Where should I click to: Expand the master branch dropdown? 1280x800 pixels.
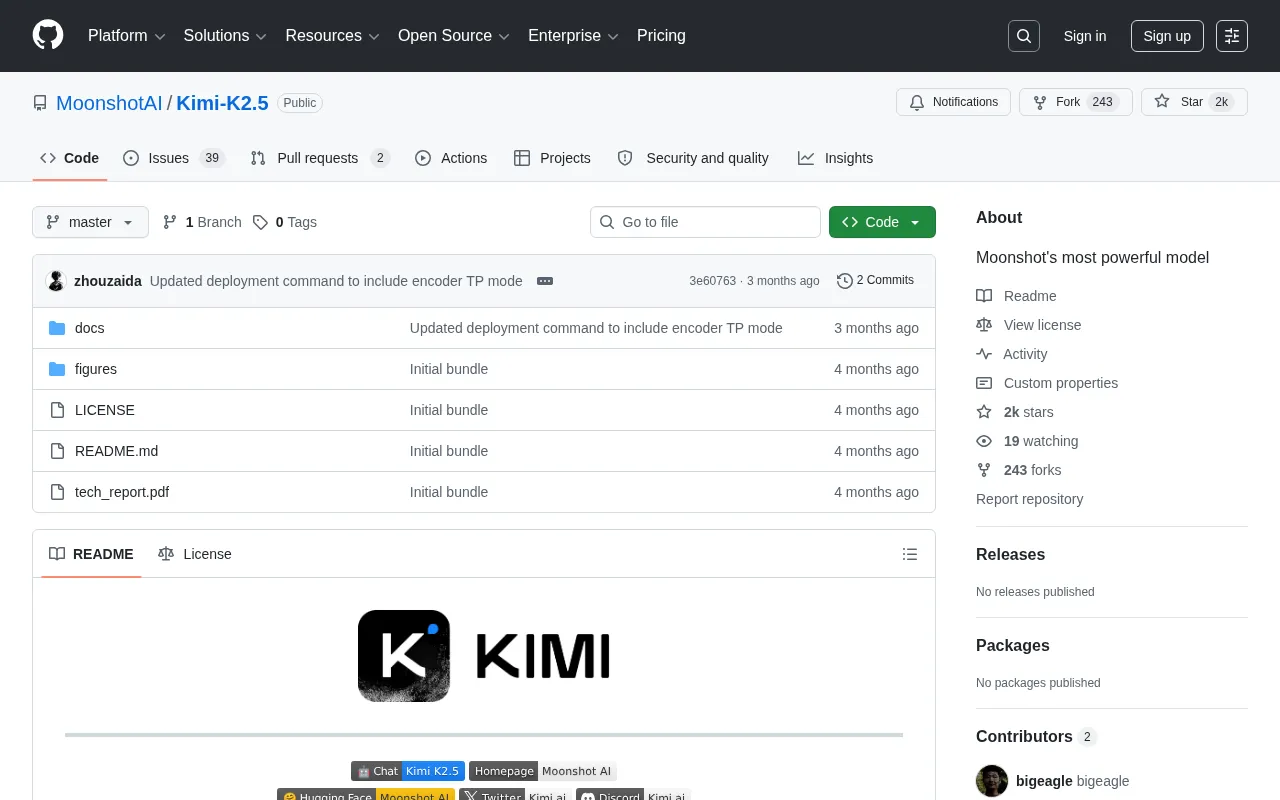pyautogui.click(x=90, y=222)
